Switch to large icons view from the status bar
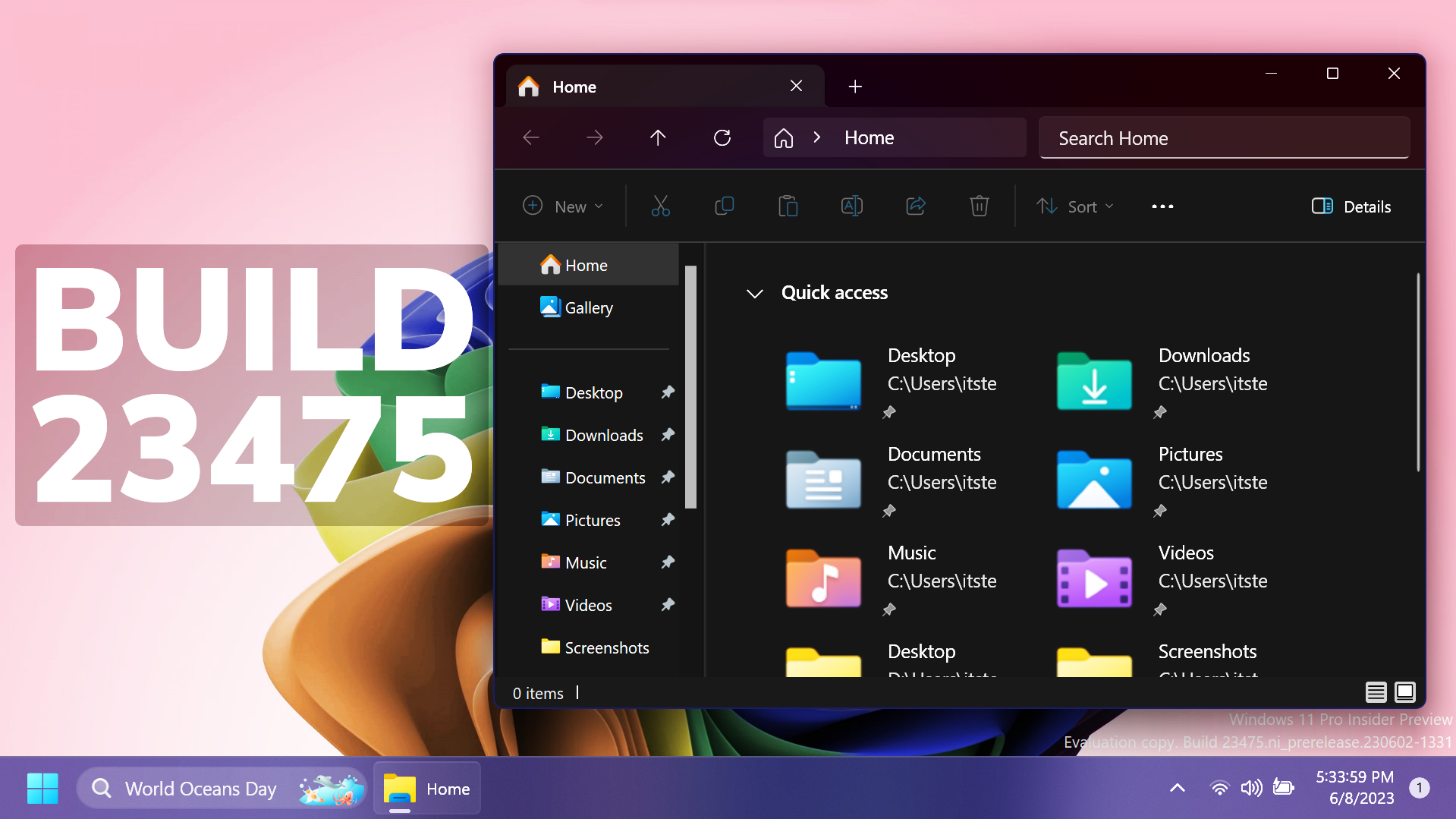Screen dimensions: 1456x819 point(1404,691)
